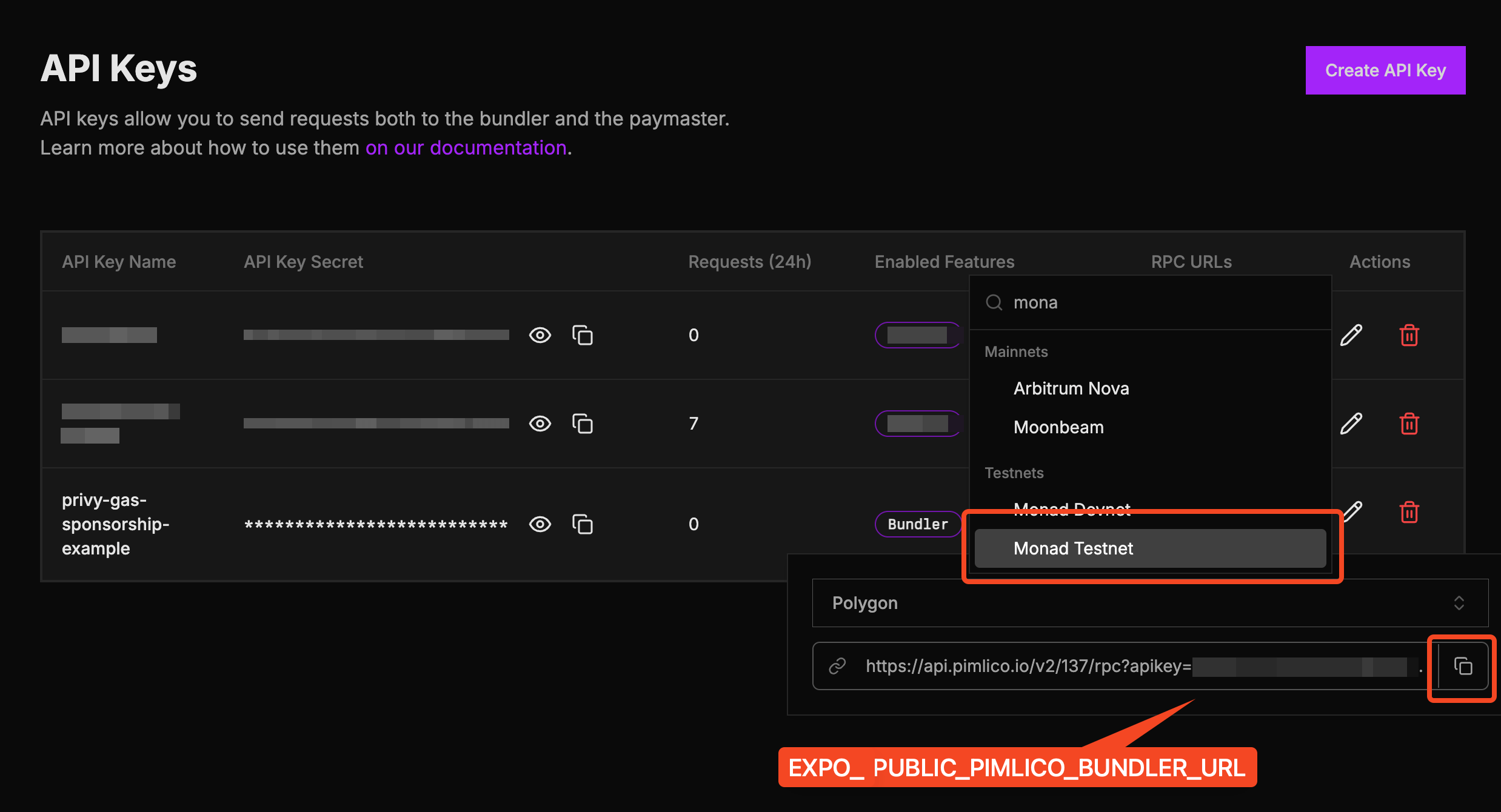Copy the second API key secret

[x=583, y=424]
